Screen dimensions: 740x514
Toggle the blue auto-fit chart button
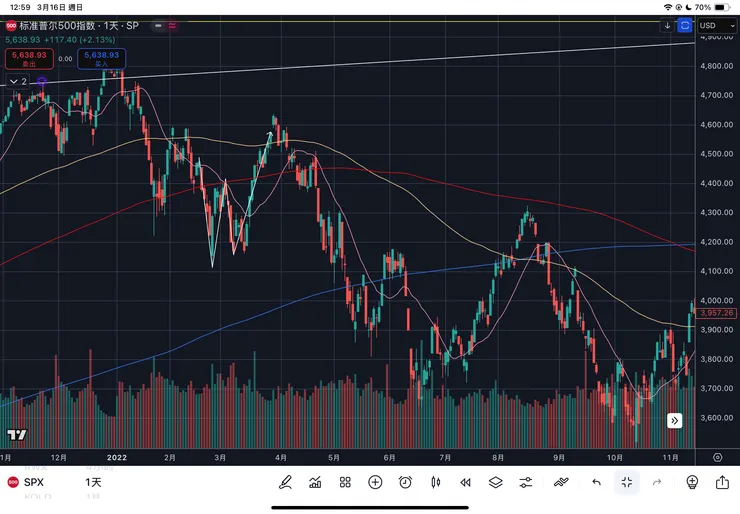coord(685,25)
